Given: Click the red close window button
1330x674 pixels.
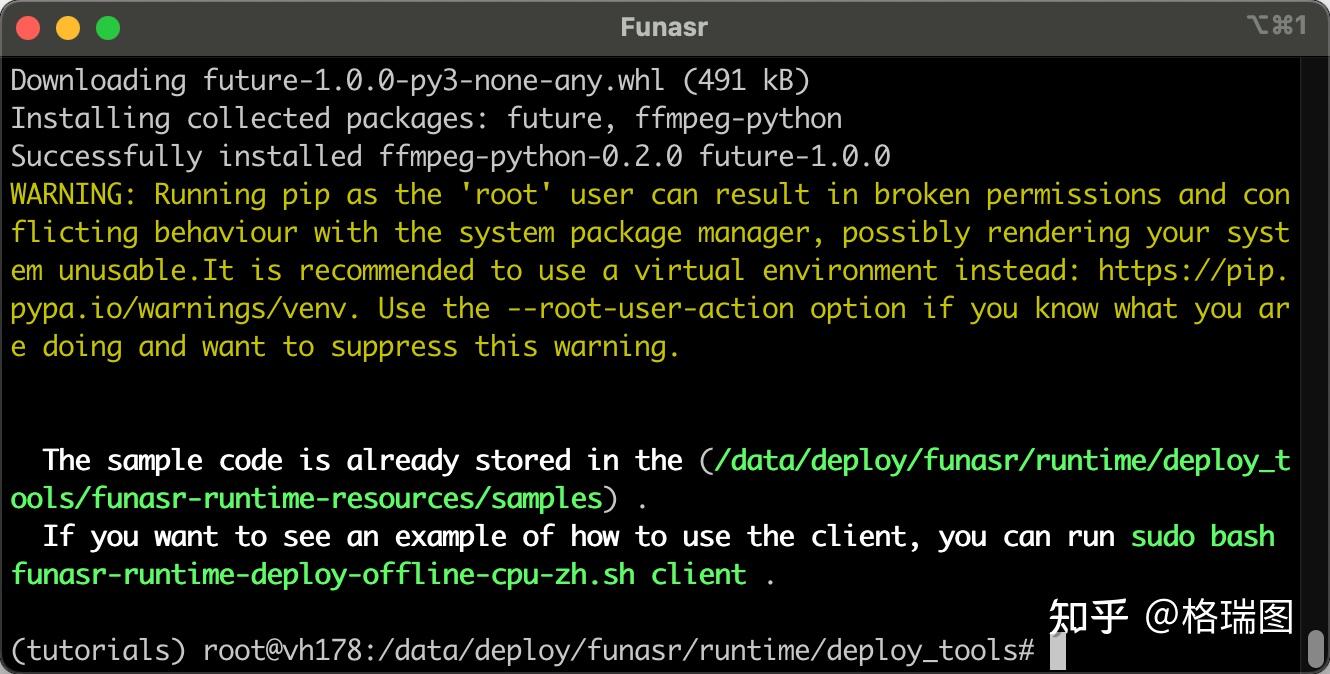Looking at the screenshot, I should (28, 27).
